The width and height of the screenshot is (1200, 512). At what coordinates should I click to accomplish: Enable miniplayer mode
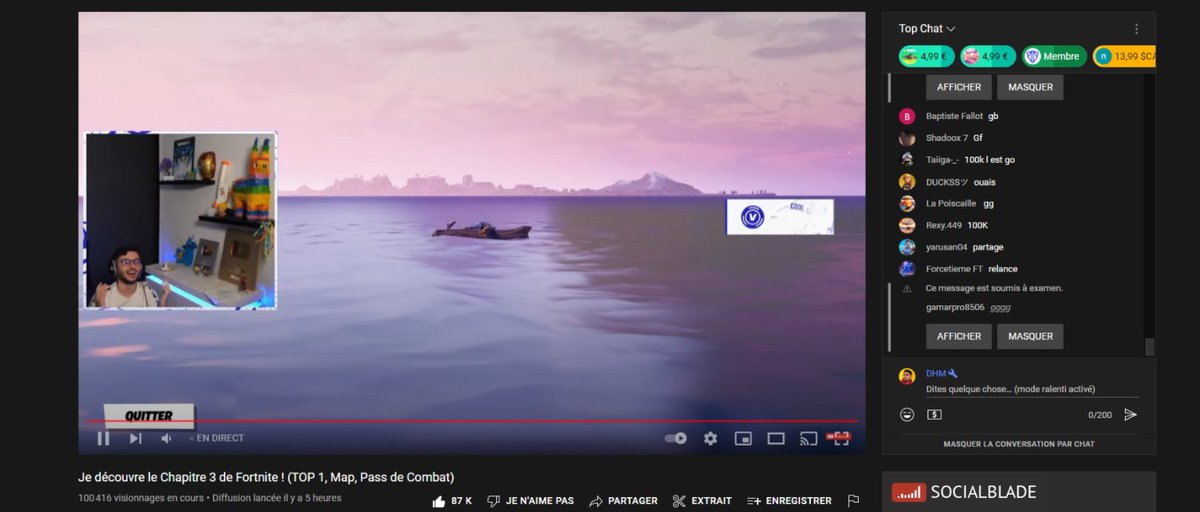[x=743, y=438]
